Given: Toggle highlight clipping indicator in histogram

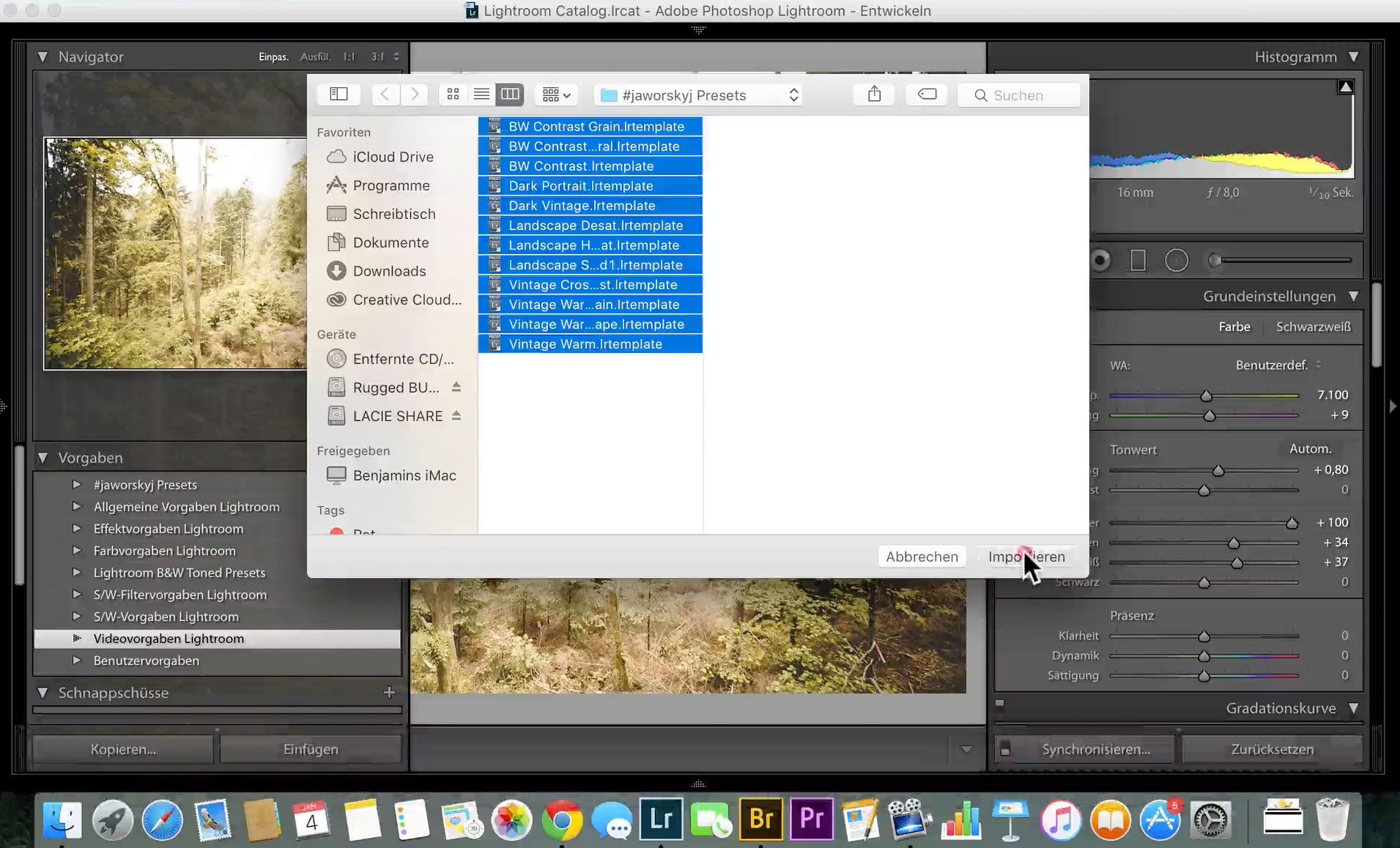Looking at the screenshot, I should 1346,87.
